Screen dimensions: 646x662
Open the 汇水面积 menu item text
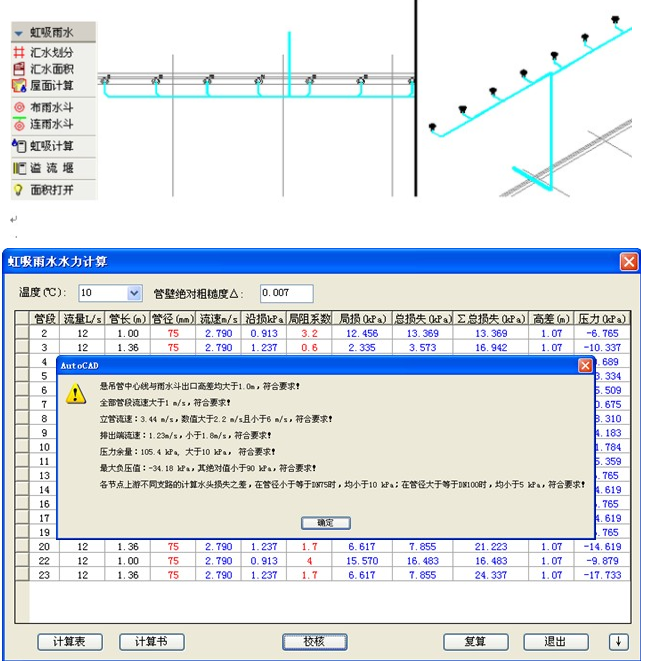coord(52,69)
